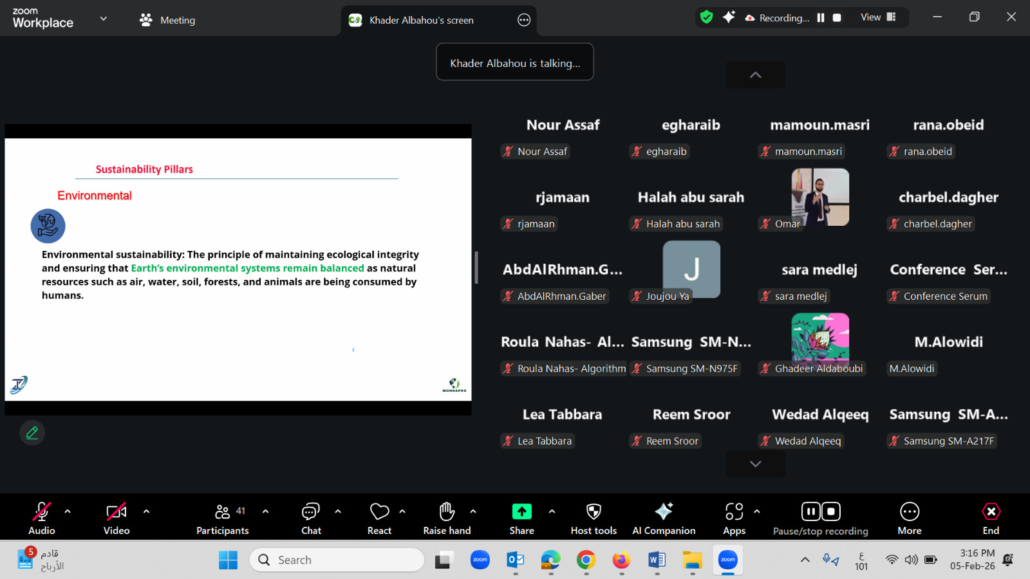
Task: Expand the arrow next to Audio
Action: tap(68, 511)
